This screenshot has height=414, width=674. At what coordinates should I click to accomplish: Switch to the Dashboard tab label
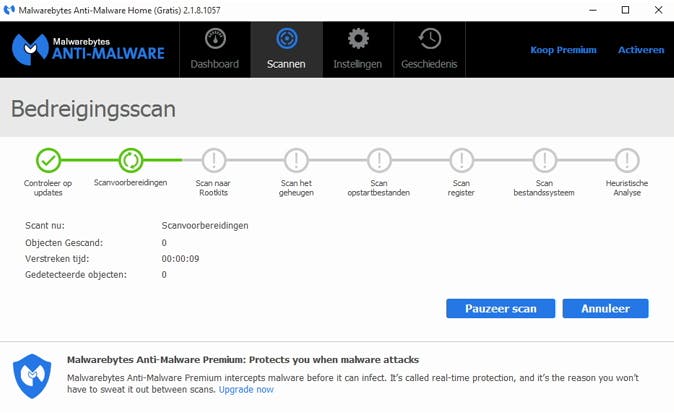coord(214,64)
